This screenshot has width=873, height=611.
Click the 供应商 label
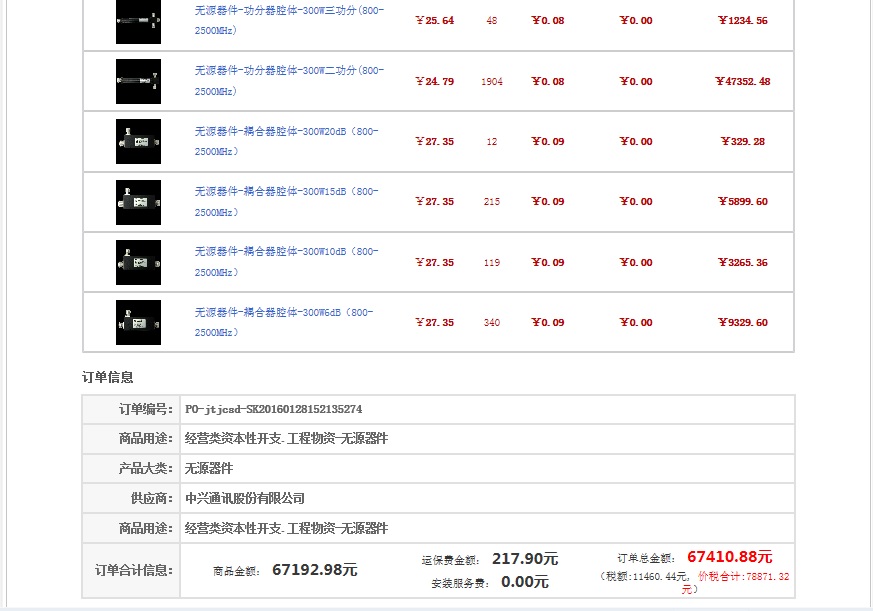(x=152, y=498)
